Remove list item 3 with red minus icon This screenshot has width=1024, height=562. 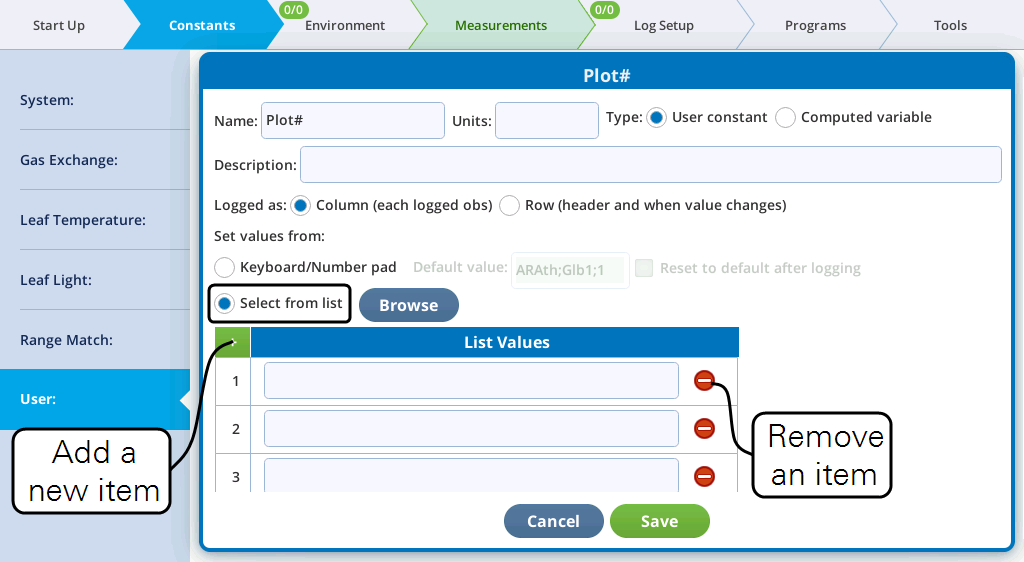tap(704, 476)
